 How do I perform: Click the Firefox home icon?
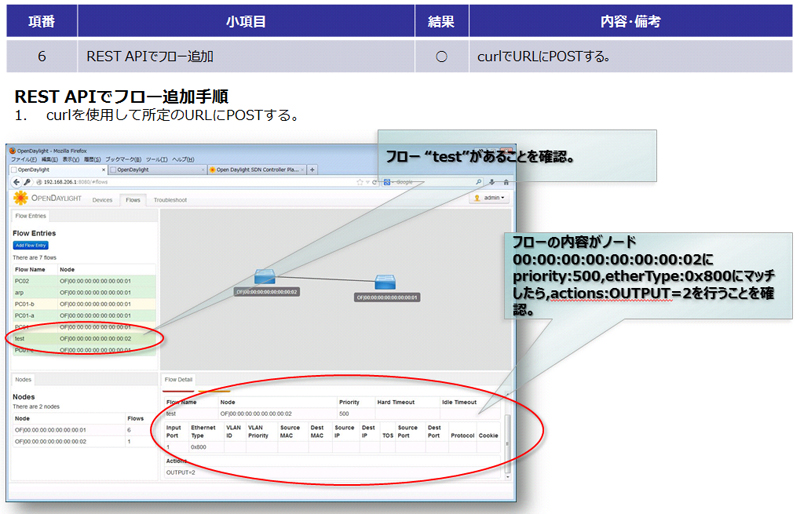coord(506,182)
